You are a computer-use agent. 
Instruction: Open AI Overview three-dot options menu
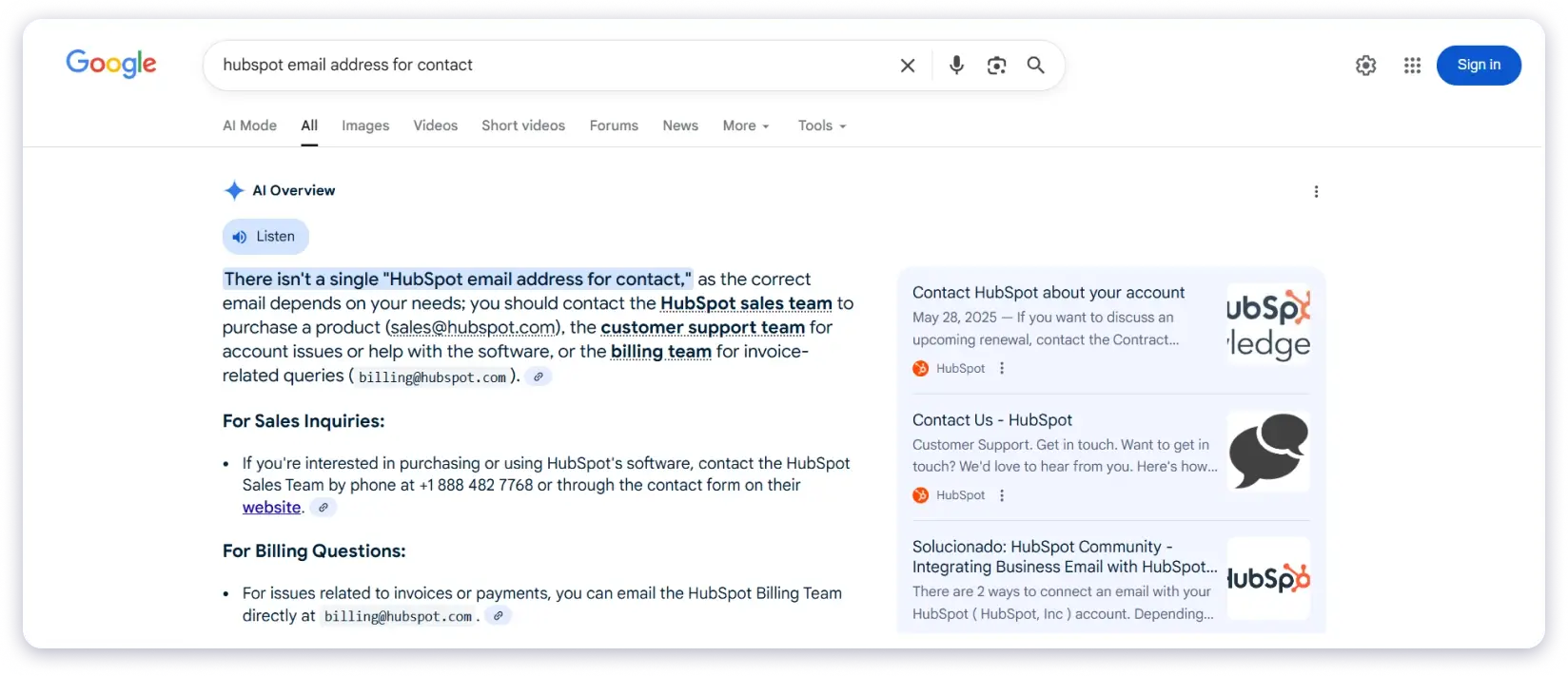coord(1316,192)
